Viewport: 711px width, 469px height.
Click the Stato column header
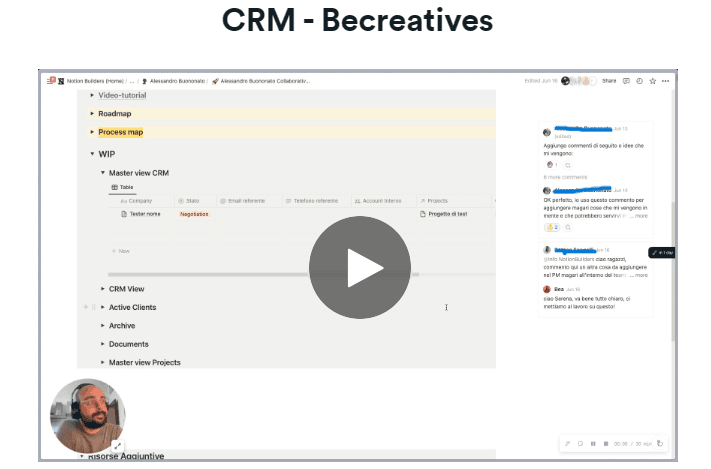click(189, 201)
